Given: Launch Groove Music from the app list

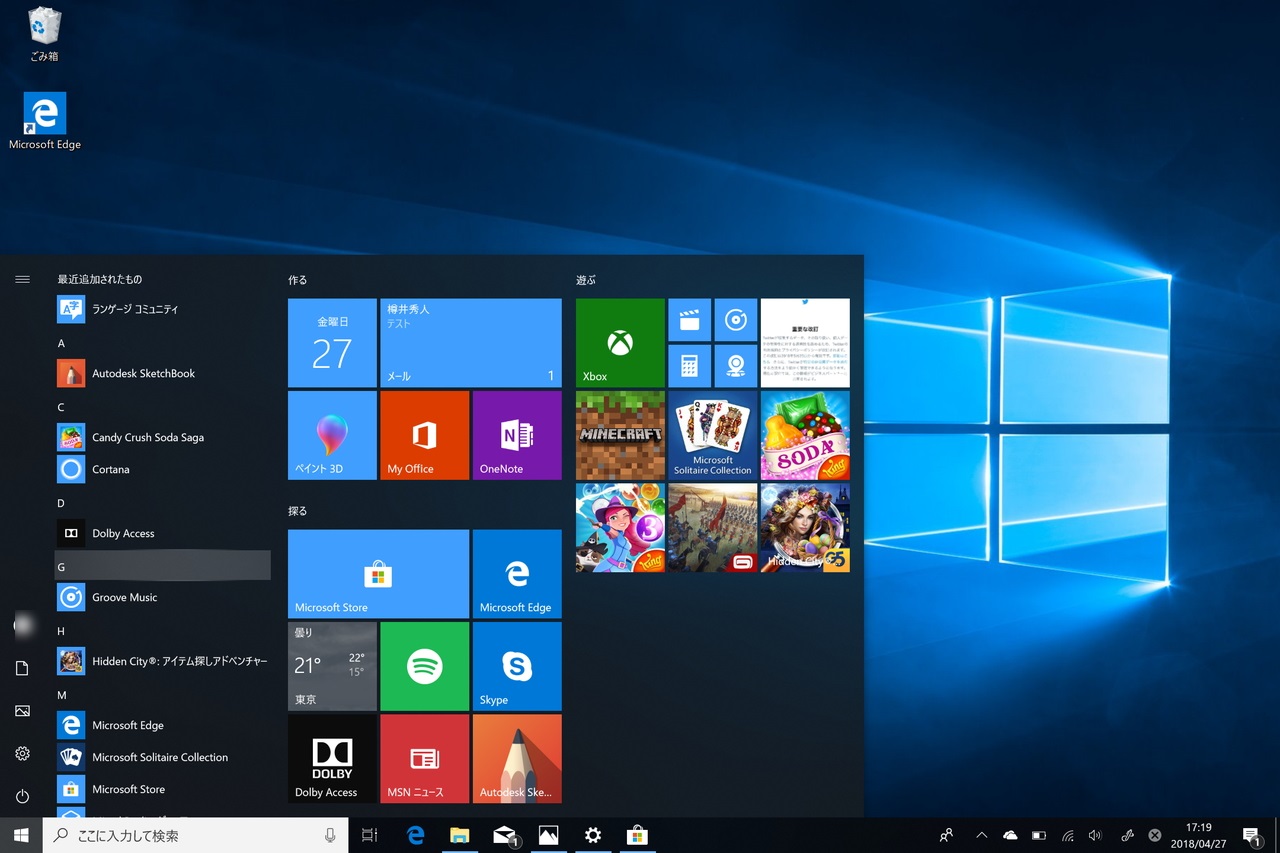Looking at the screenshot, I should (x=163, y=597).
